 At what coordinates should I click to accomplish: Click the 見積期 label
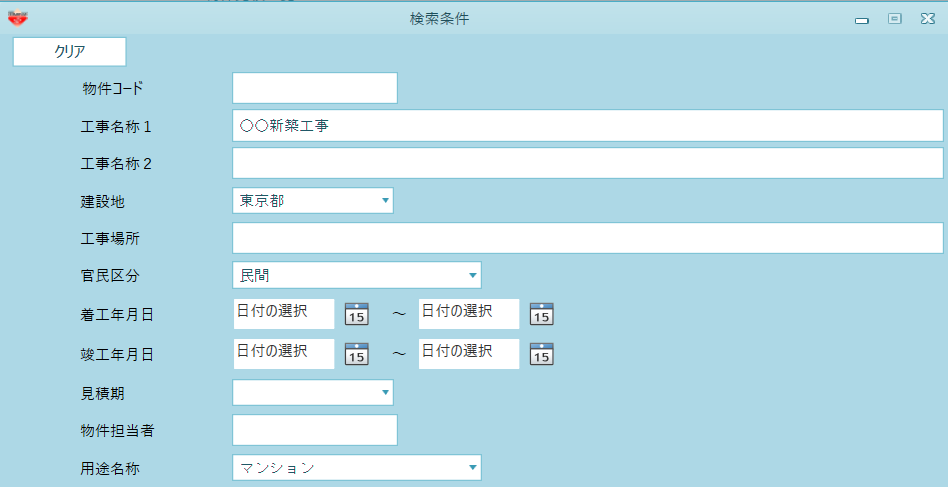click(103, 393)
